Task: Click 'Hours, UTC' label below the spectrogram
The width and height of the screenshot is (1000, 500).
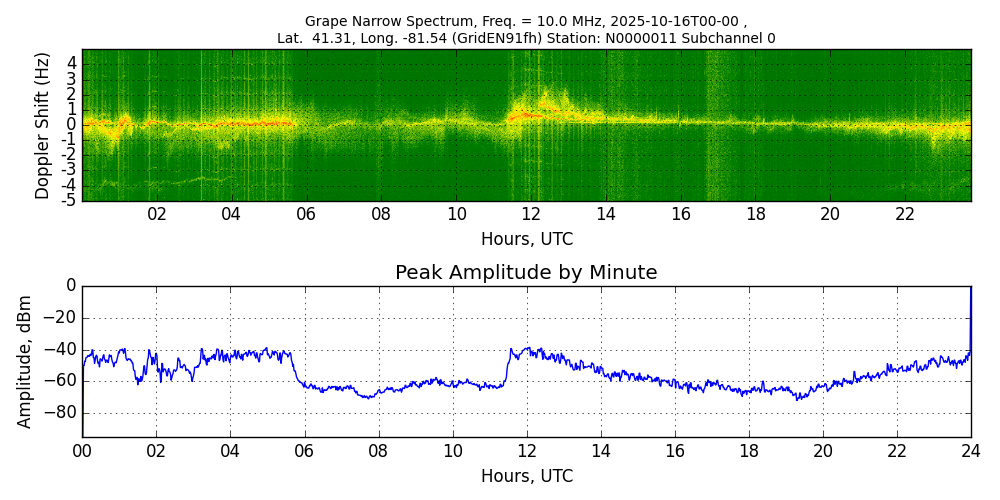Action: pos(527,240)
